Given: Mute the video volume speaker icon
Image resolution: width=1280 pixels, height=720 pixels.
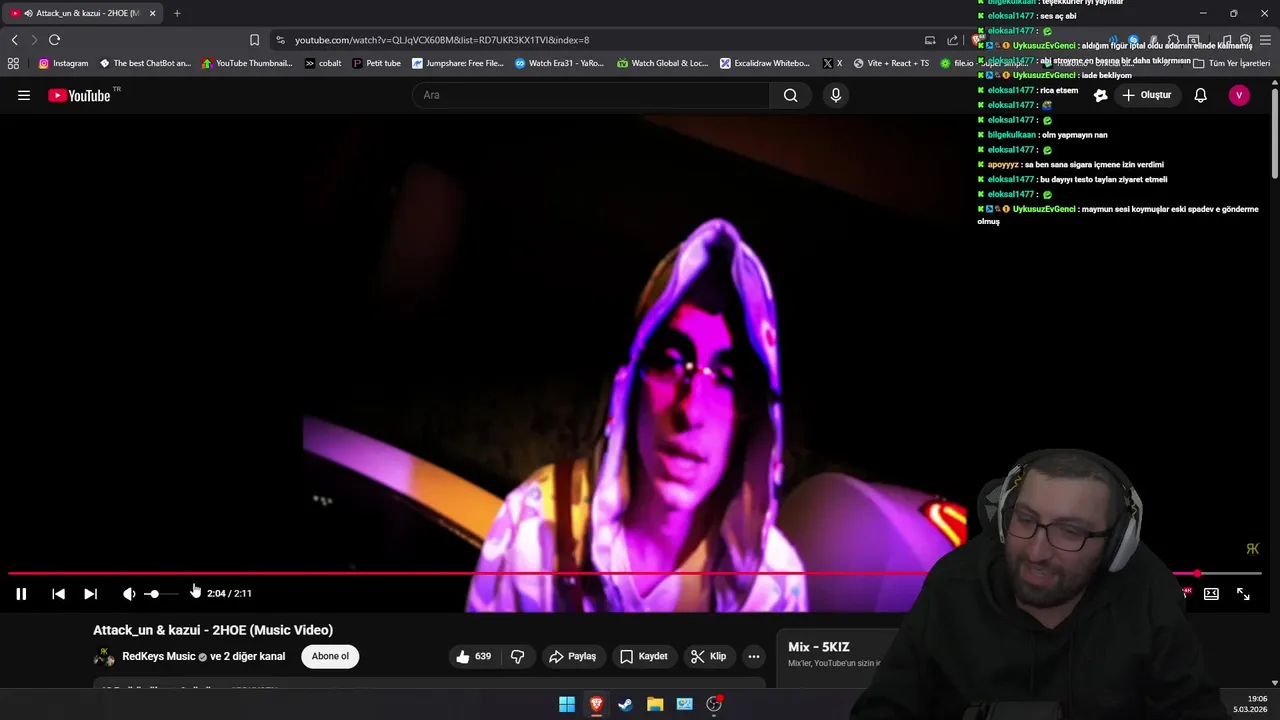Looking at the screenshot, I should 129,594.
